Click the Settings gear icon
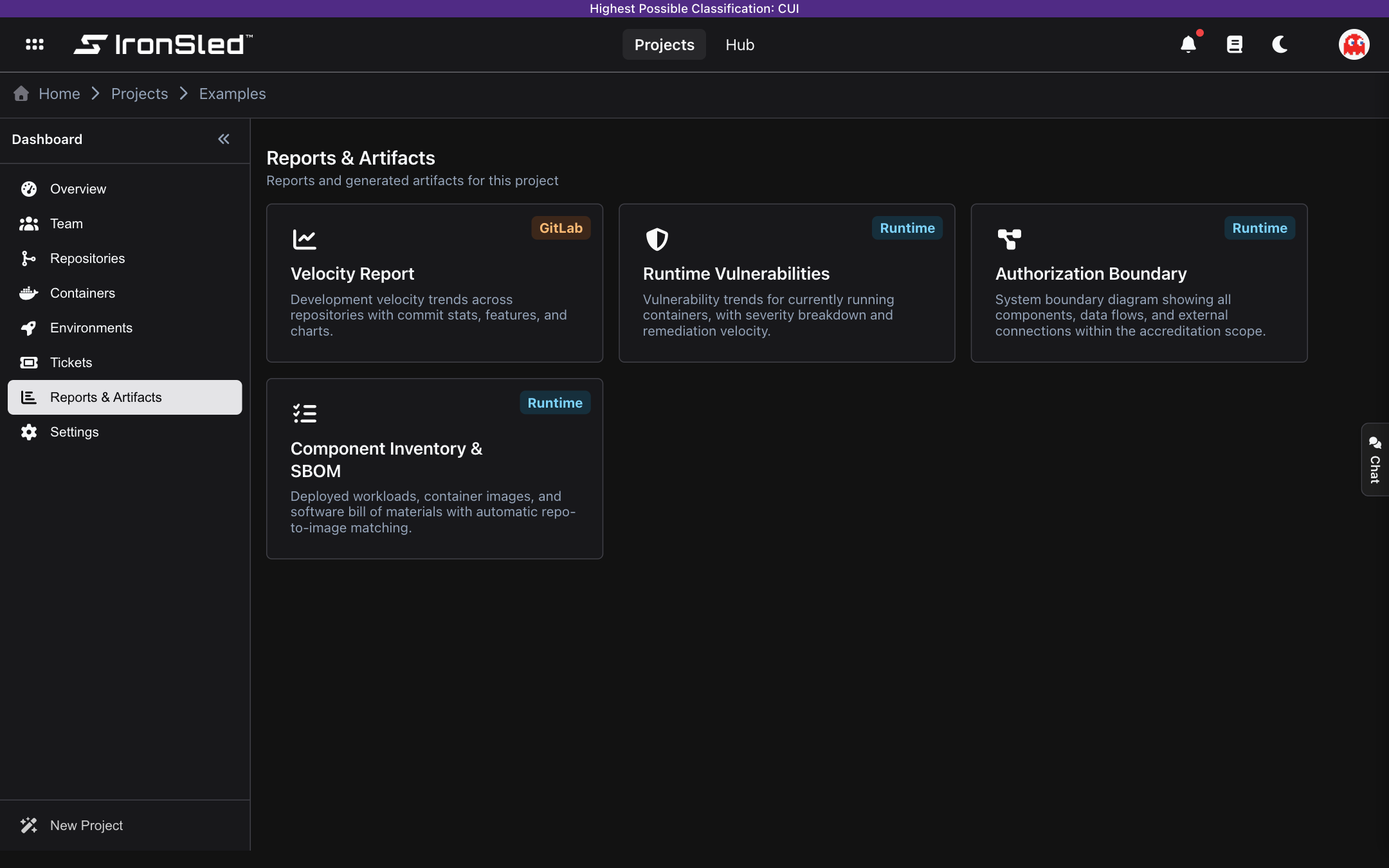The height and width of the screenshot is (868, 1389). pos(29,432)
